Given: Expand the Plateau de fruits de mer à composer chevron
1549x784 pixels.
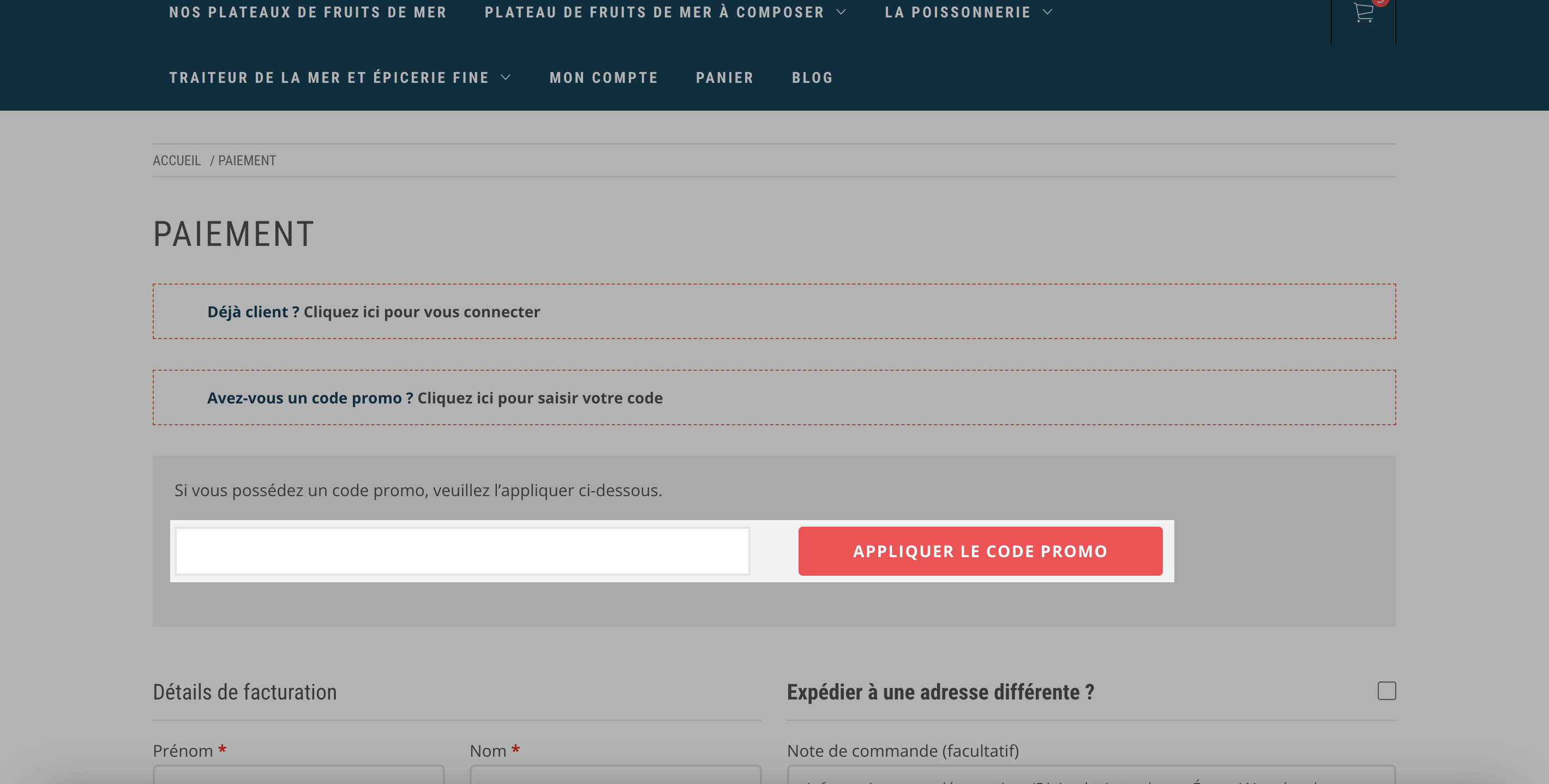Looking at the screenshot, I should point(841,11).
